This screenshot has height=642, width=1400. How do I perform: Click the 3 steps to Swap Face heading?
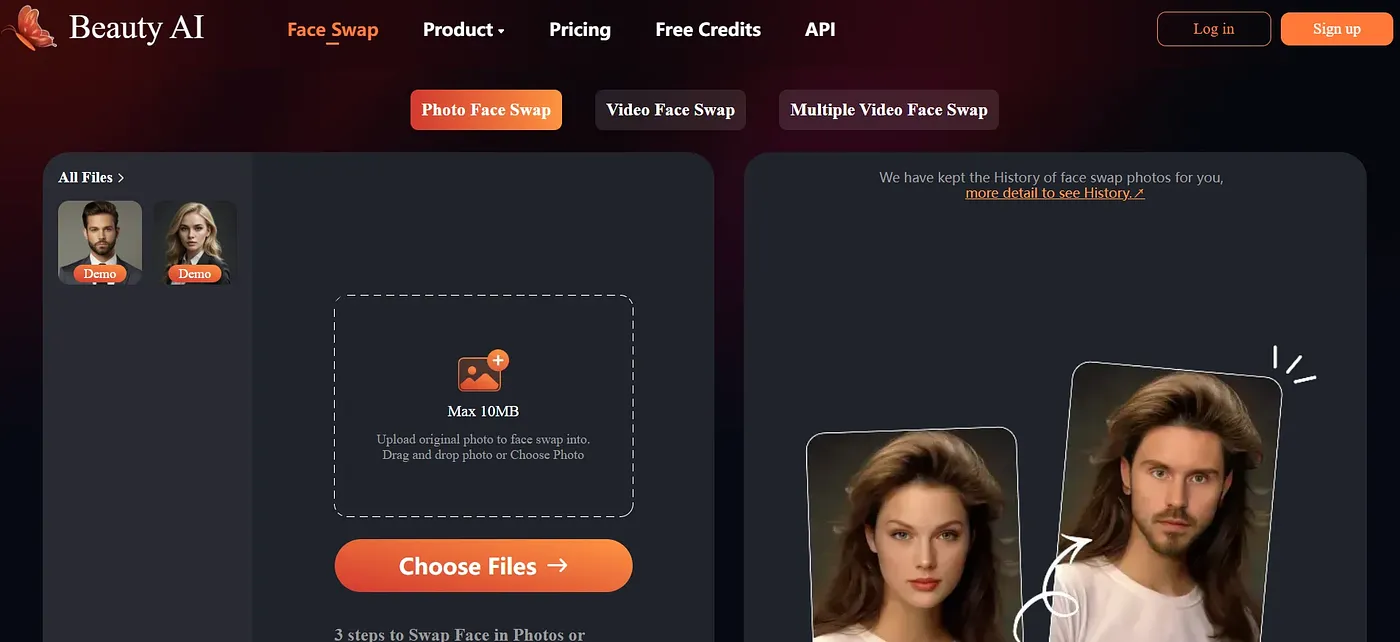[459, 634]
